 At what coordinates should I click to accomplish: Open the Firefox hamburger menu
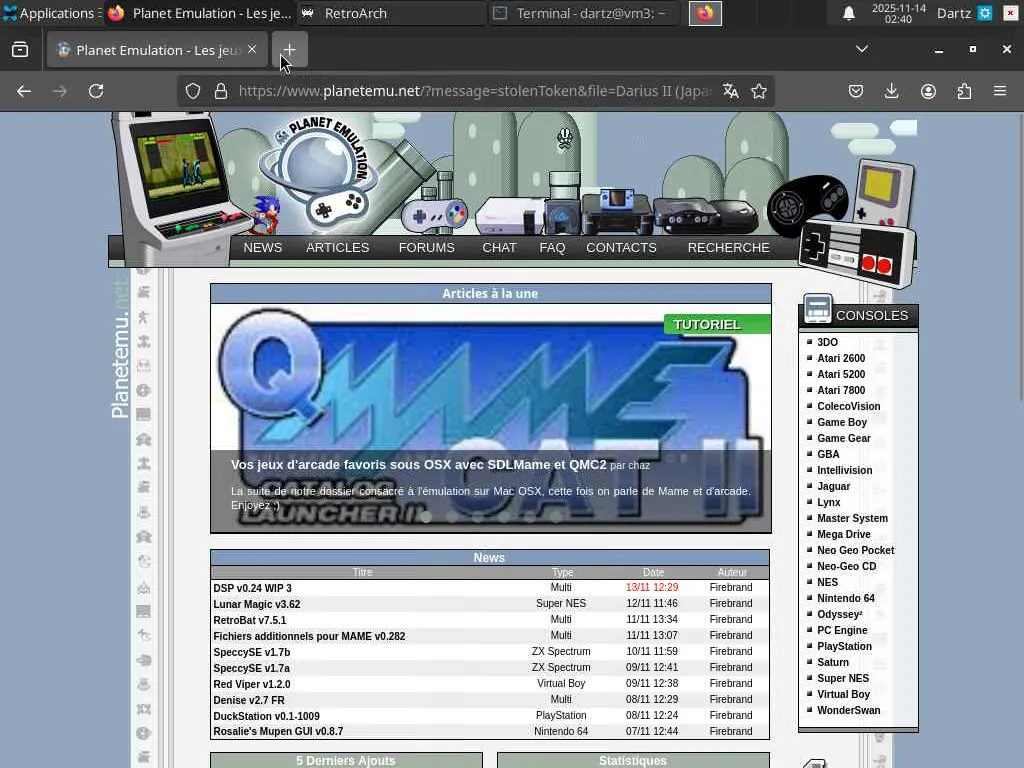pos(1000,91)
